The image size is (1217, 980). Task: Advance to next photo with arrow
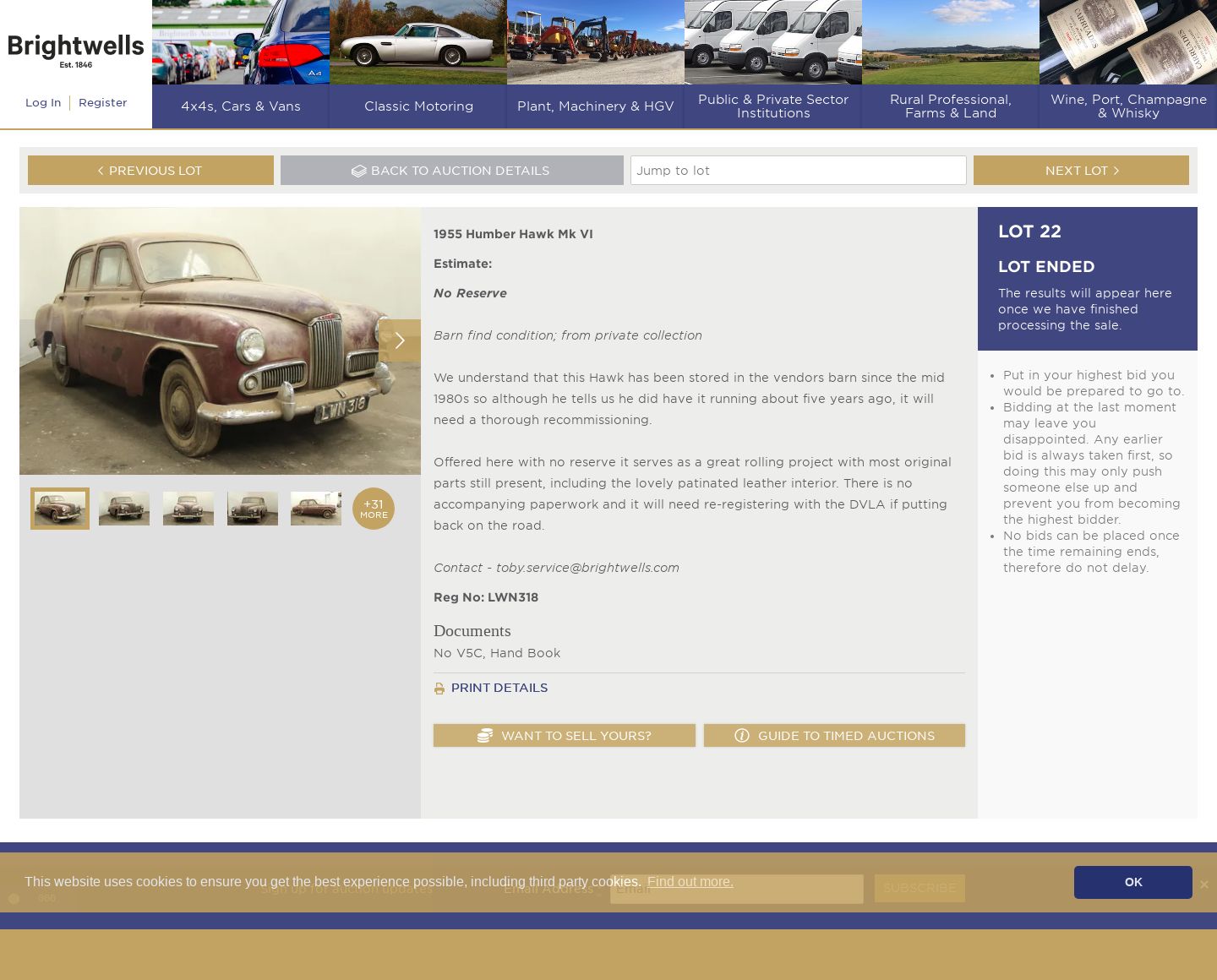(400, 340)
